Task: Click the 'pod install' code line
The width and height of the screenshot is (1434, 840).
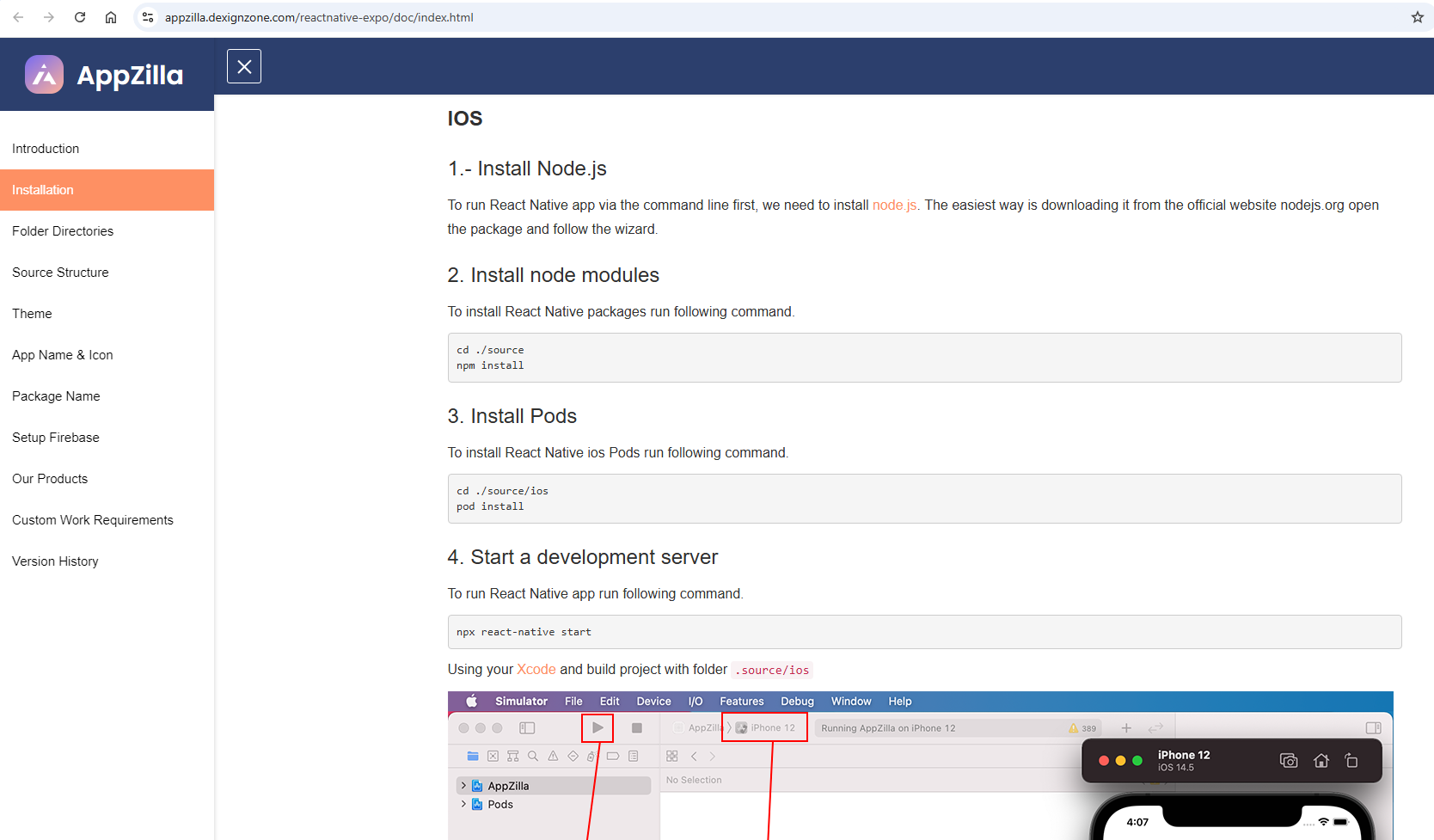Action: pyautogui.click(x=490, y=506)
